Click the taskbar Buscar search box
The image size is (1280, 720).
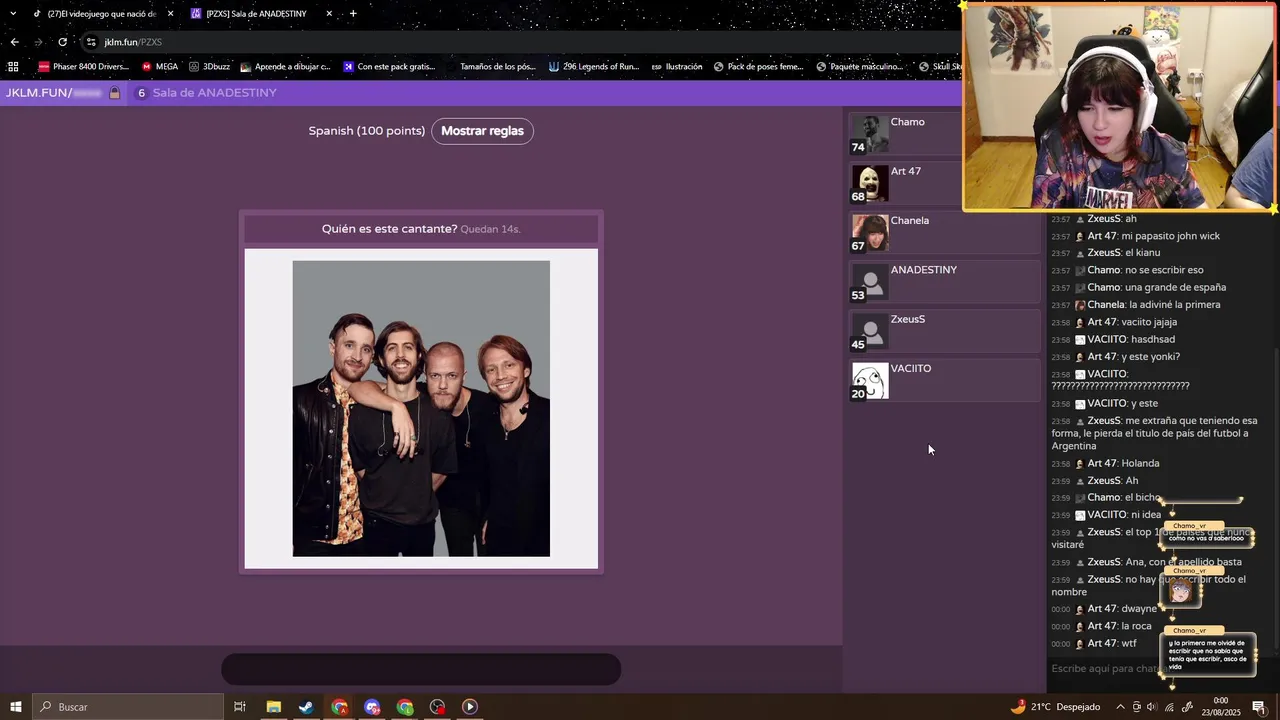127,707
